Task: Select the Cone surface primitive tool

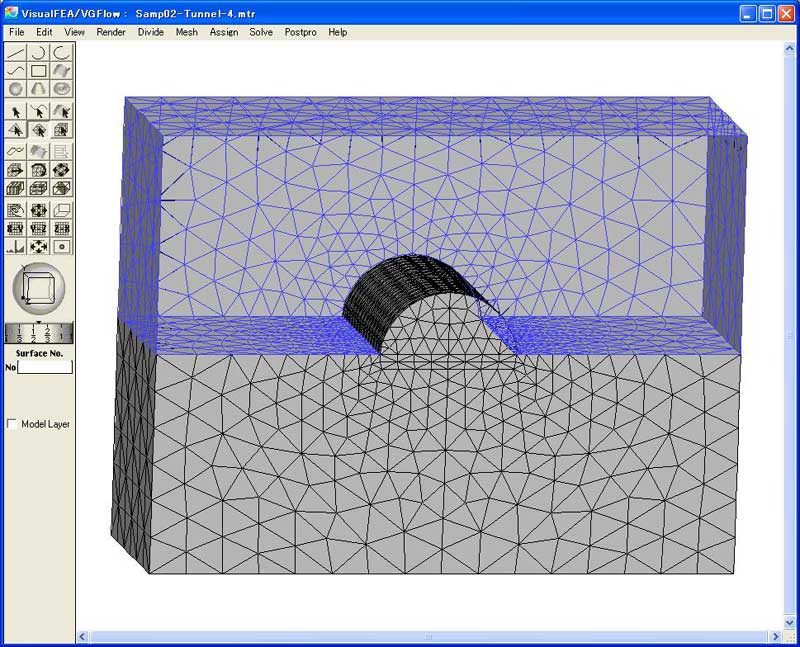Action: 38,89
